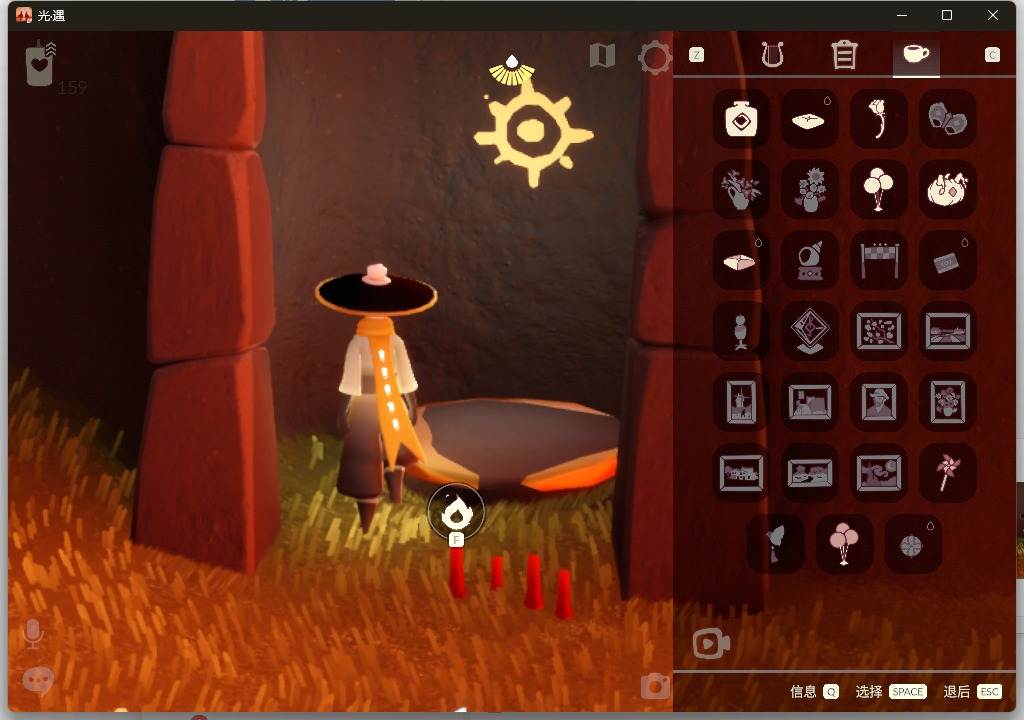
Task: Select the cassette tape item
Action: pyautogui.click(x=948, y=260)
